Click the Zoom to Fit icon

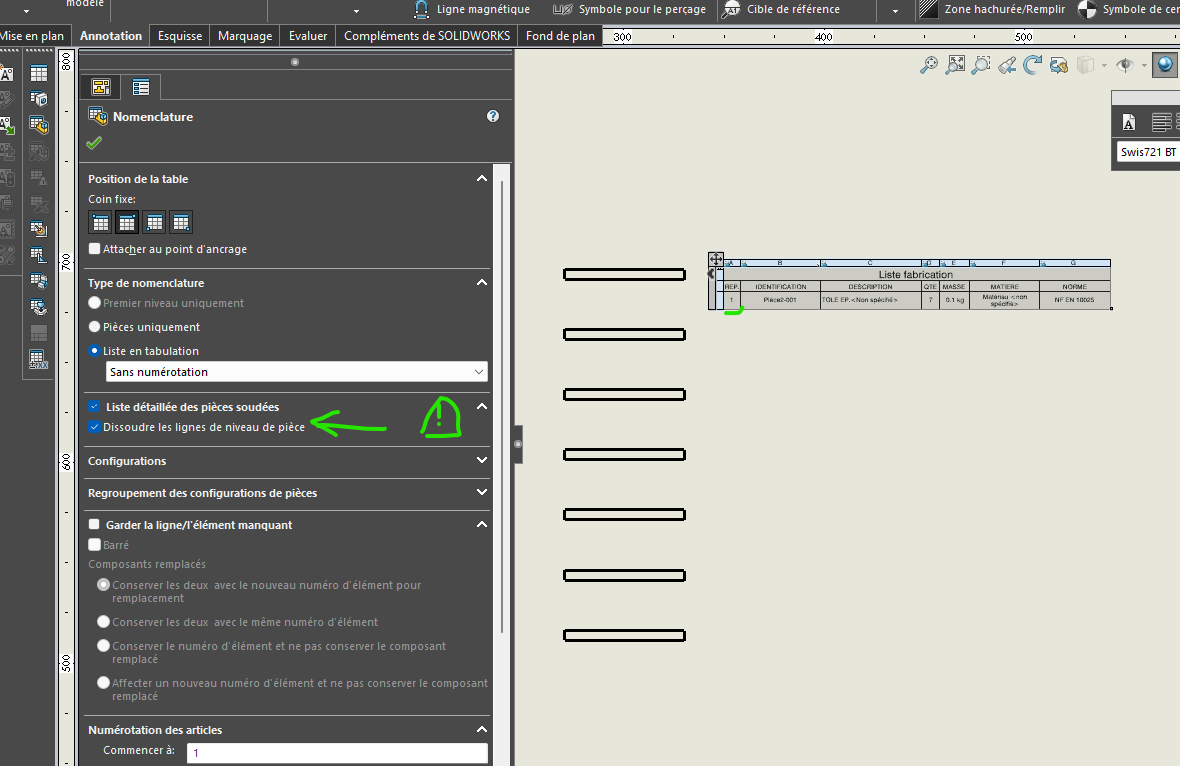[x=956, y=65]
